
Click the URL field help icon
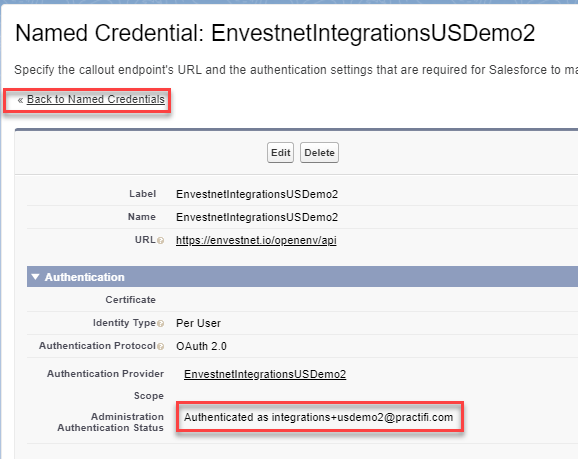(x=160, y=241)
